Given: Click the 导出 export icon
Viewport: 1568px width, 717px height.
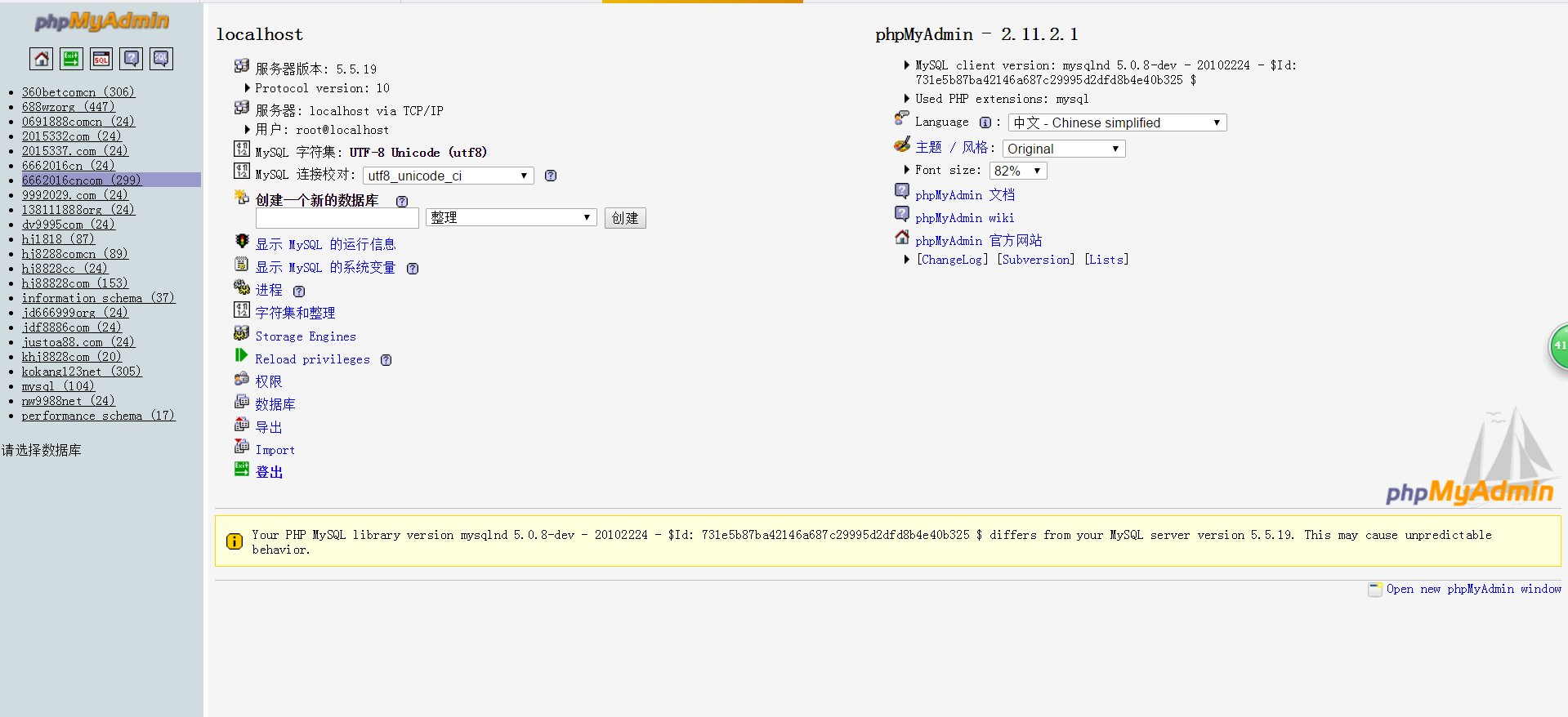Looking at the screenshot, I should click(242, 424).
